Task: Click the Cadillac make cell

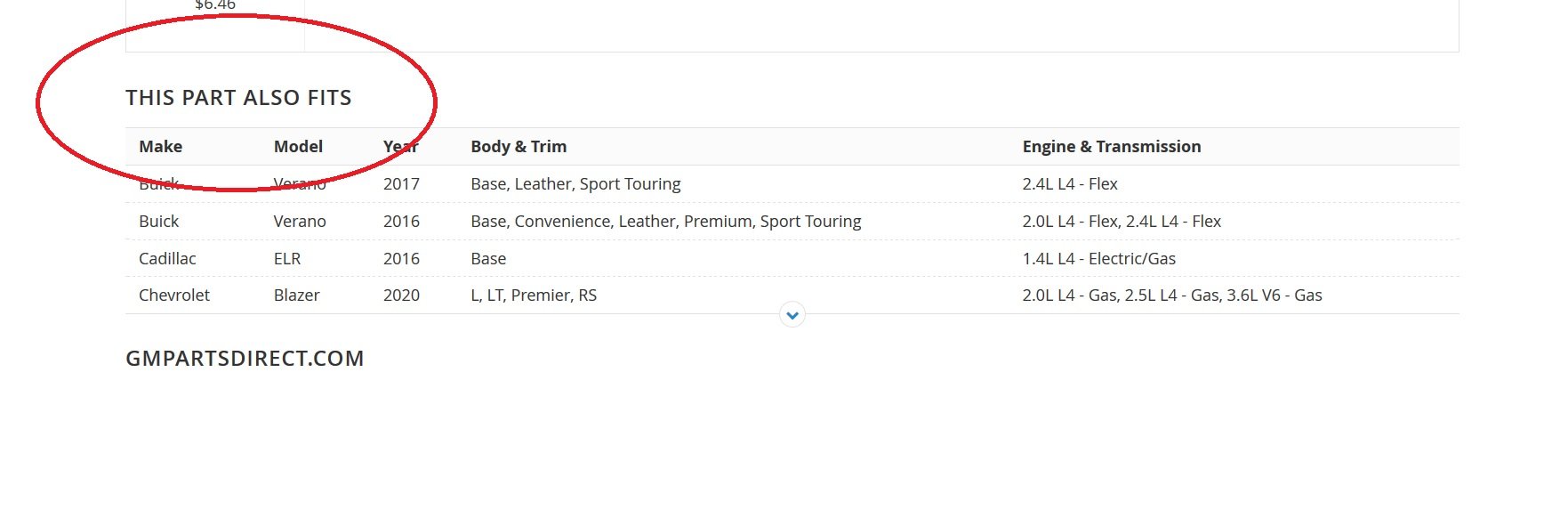Action: tap(167, 259)
